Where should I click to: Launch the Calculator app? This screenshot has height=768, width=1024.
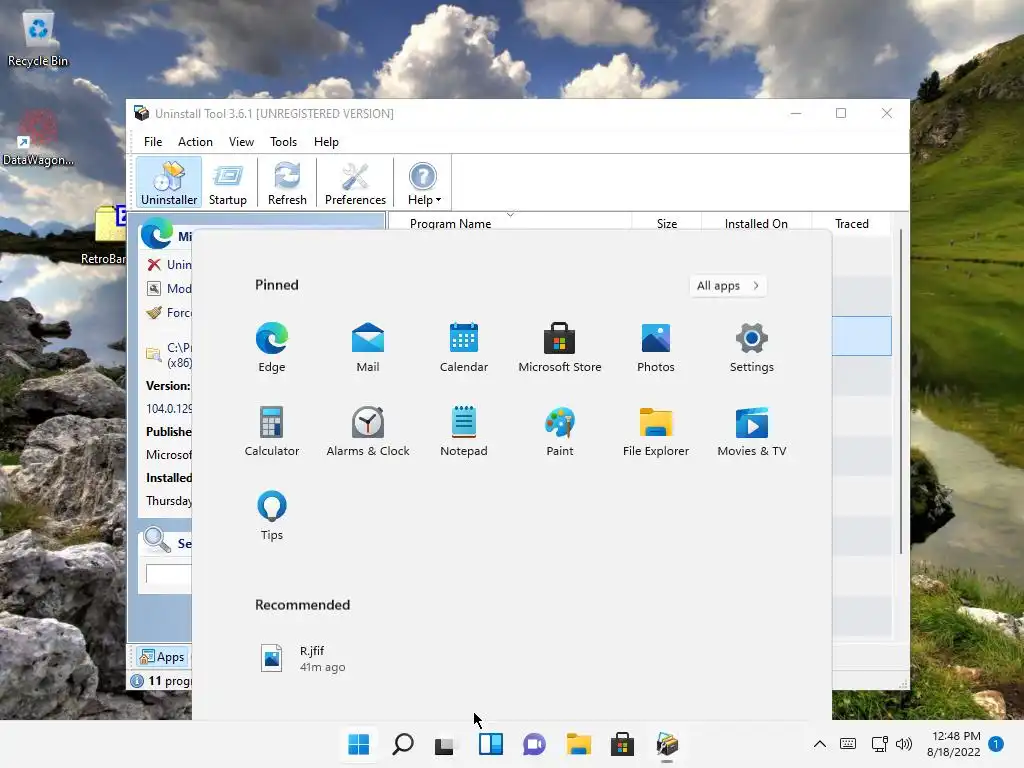point(272,431)
